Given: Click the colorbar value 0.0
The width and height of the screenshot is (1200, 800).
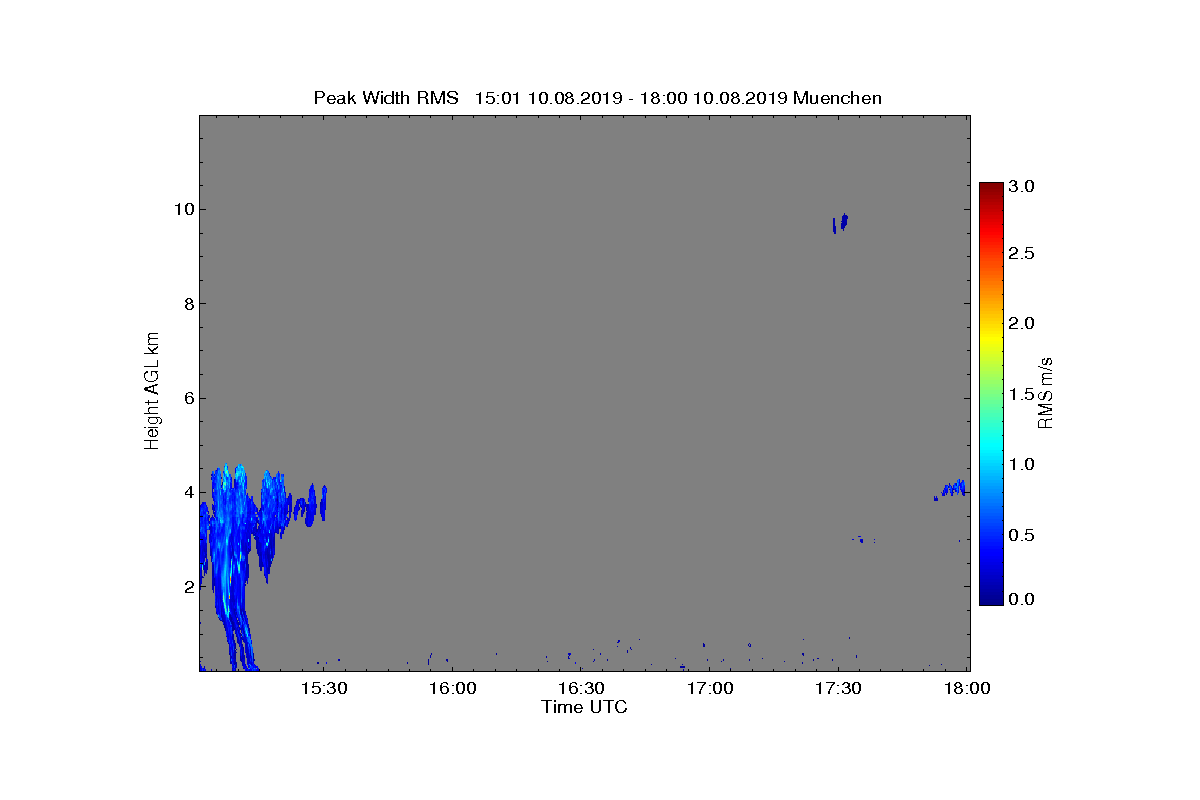Looking at the screenshot, I should tap(1021, 599).
